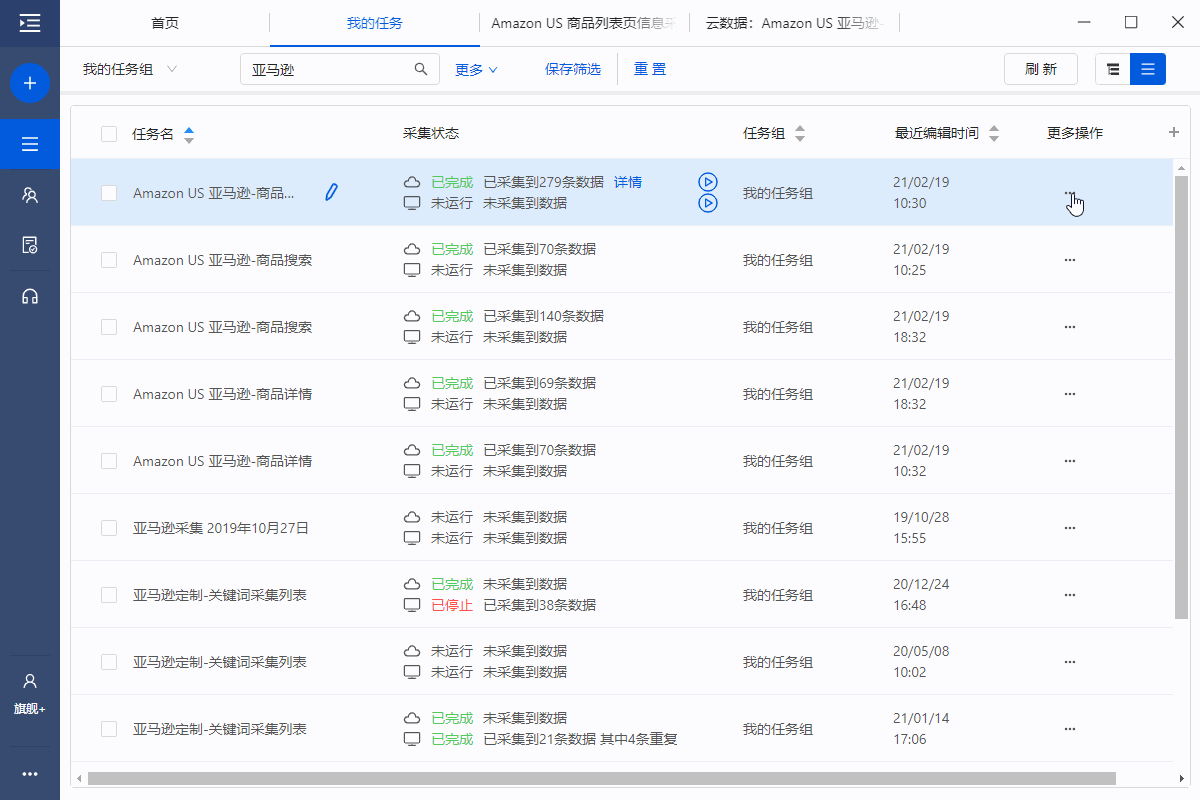Image resolution: width=1200 pixels, height=800 pixels.
Task: Open more actions for 亚马逊采集 2019年10月27日
Action: coord(1070,528)
